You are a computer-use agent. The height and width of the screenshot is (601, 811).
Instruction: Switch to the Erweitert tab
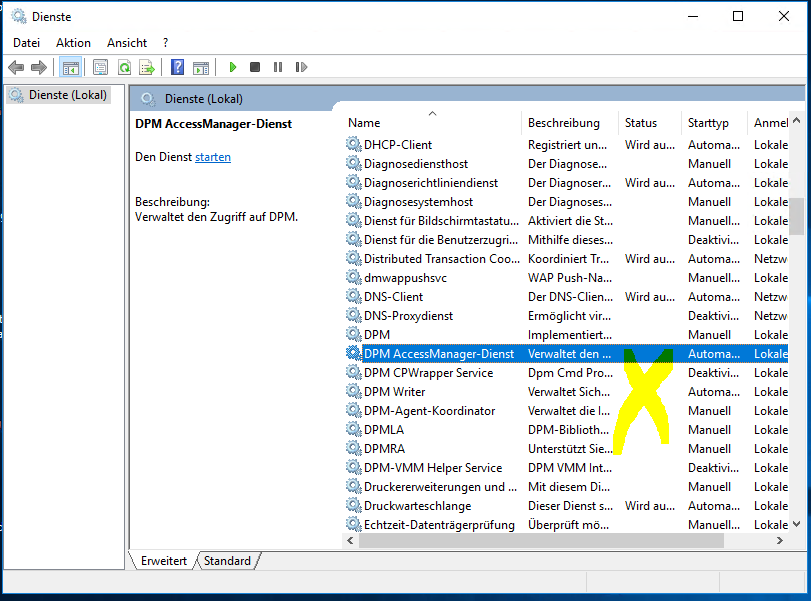(163, 561)
